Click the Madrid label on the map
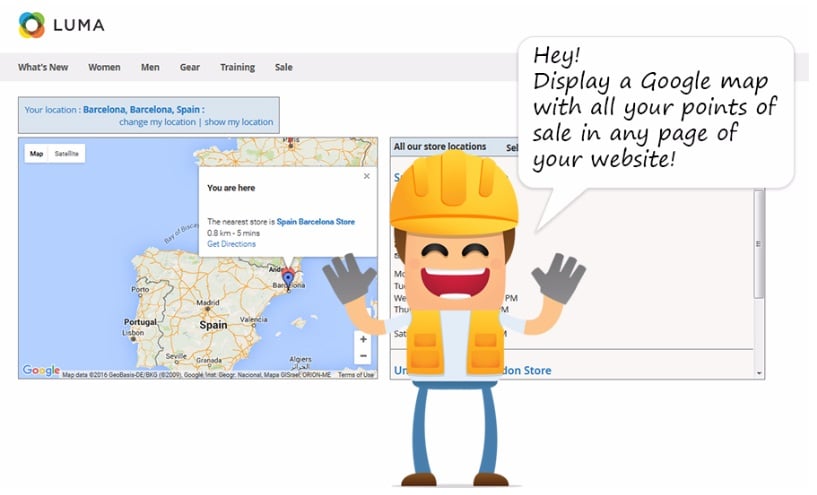Viewport: 817px width, 495px height. pos(207,302)
